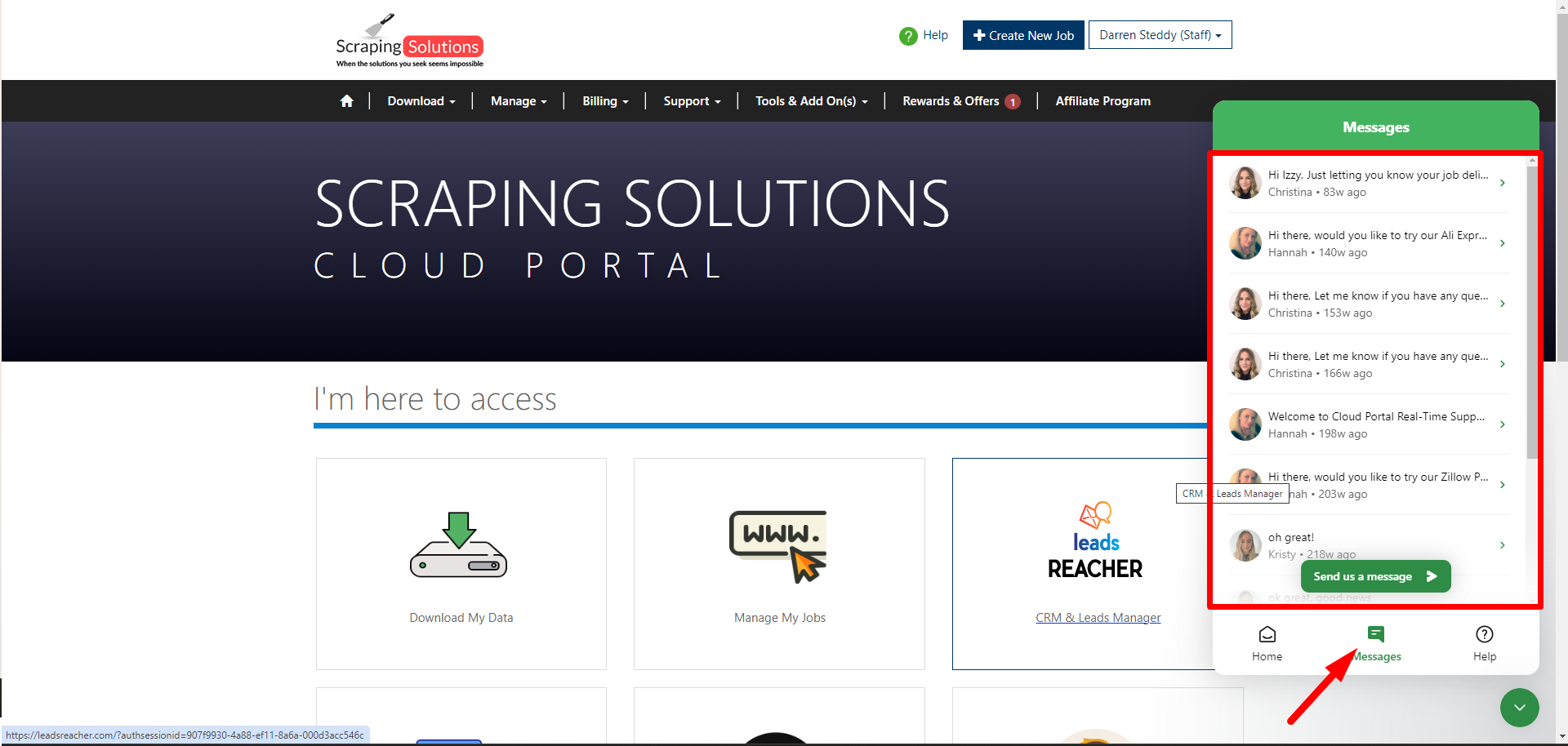Open Home tab in chat widget
Image resolution: width=1568 pixels, height=746 pixels.
[x=1267, y=644]
